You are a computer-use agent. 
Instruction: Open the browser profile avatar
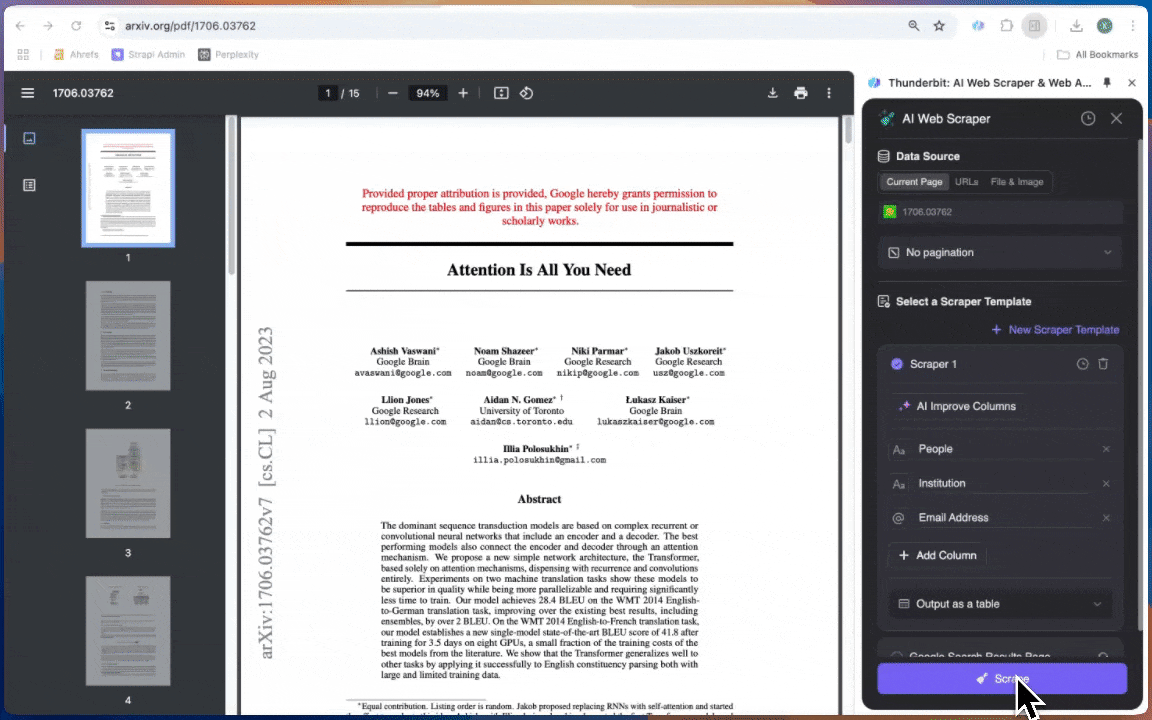click(1104, 26)
